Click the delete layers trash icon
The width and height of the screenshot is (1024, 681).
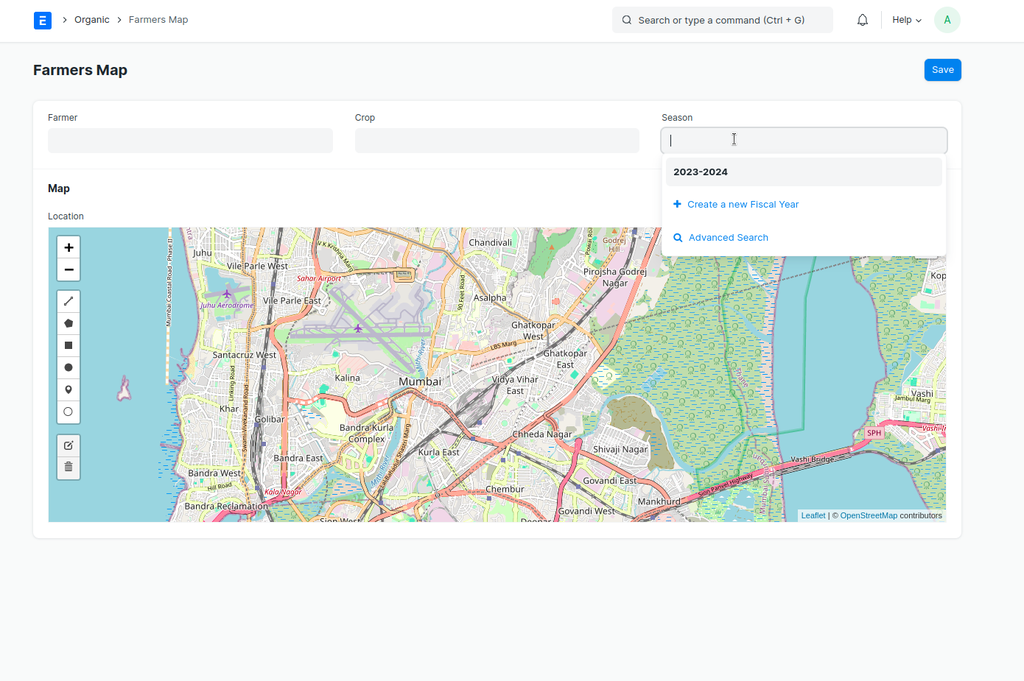(68, 467)
